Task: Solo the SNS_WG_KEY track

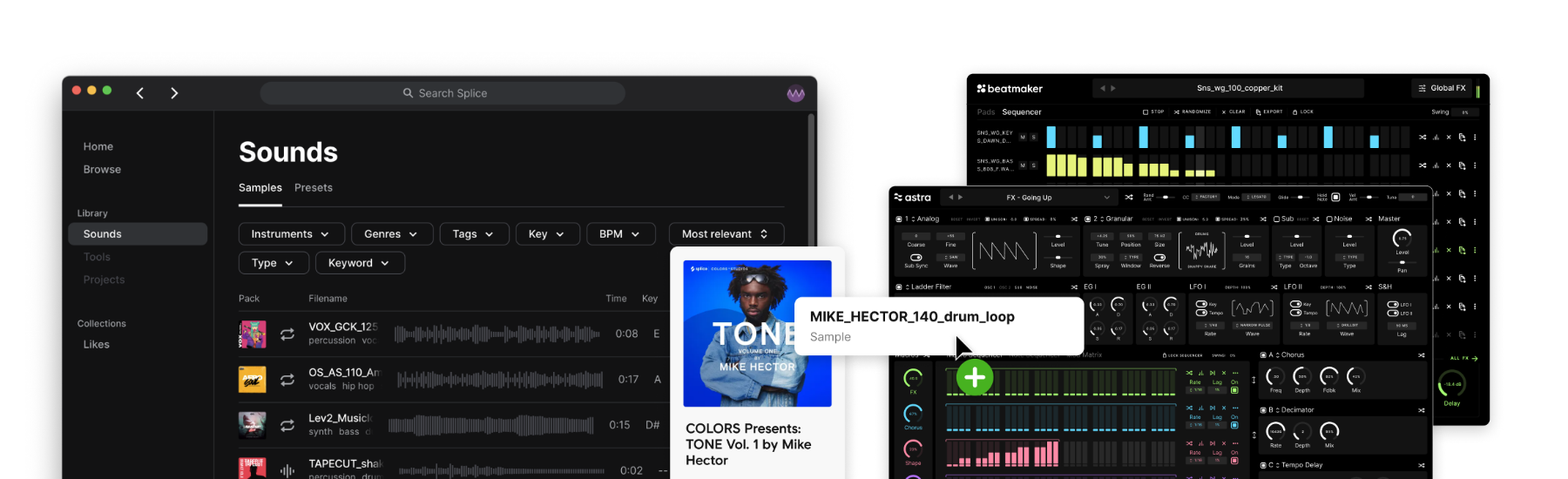Action: point(1033,137)
